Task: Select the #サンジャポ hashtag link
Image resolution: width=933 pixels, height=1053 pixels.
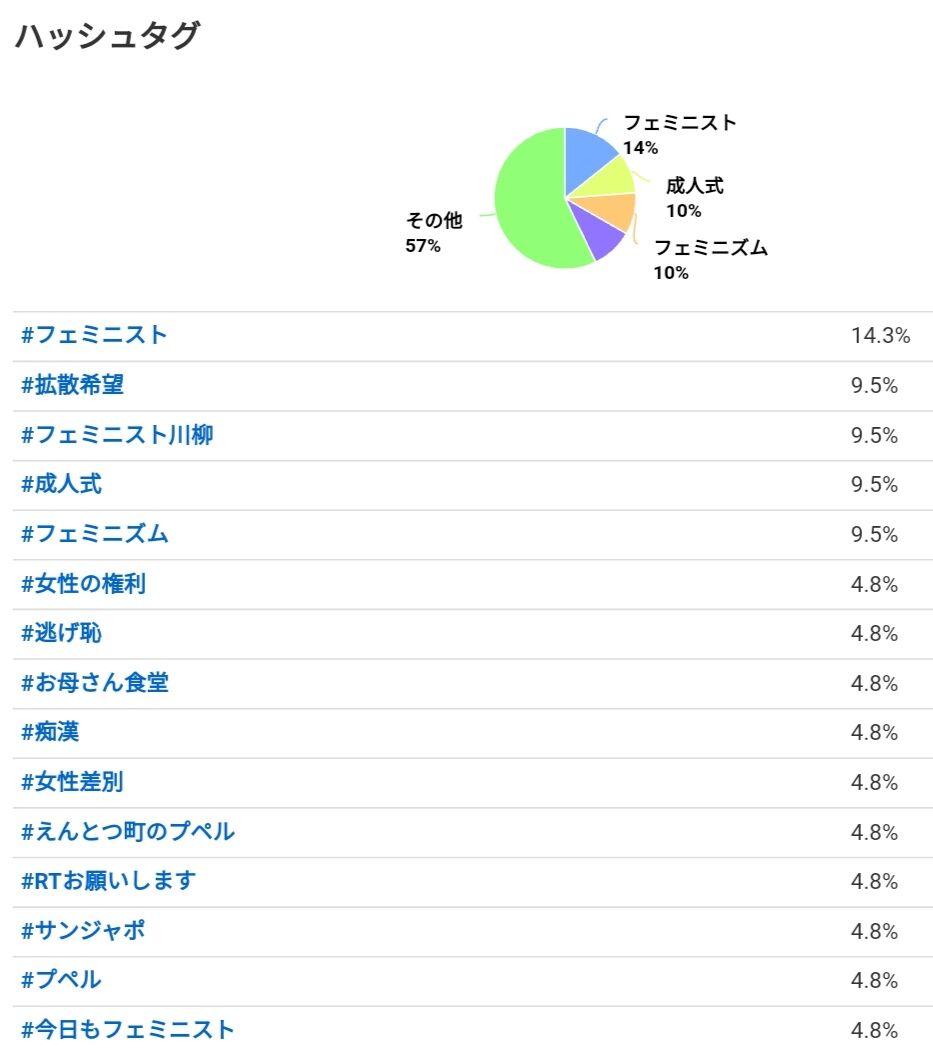Action: 83,931
